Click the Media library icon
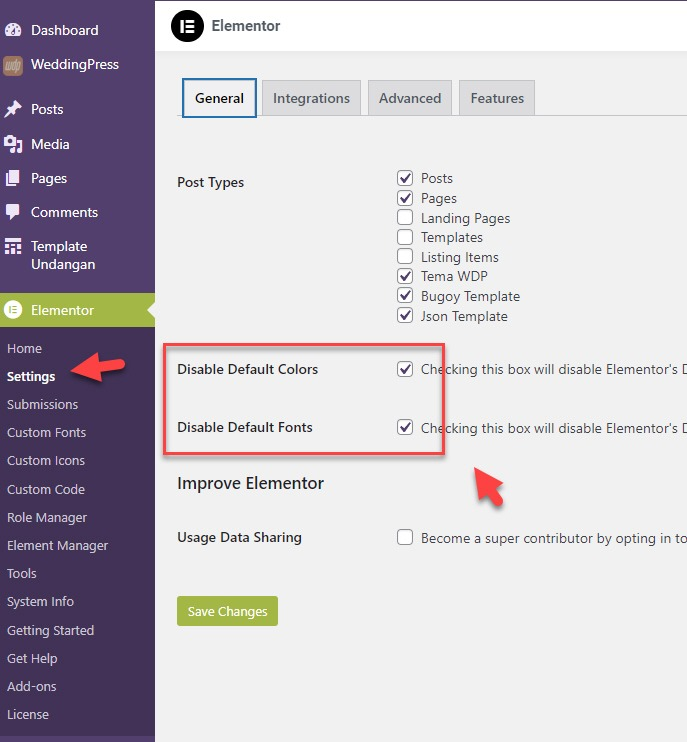Image resolution: width=687 pixels, height=742 pixels. (x=13, y=144)
